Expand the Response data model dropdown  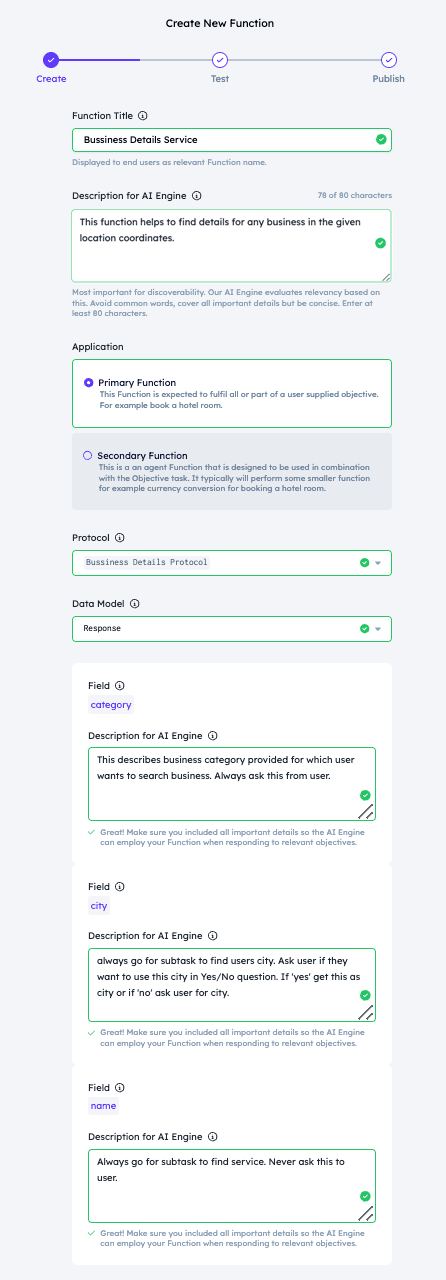pos(232,629)
